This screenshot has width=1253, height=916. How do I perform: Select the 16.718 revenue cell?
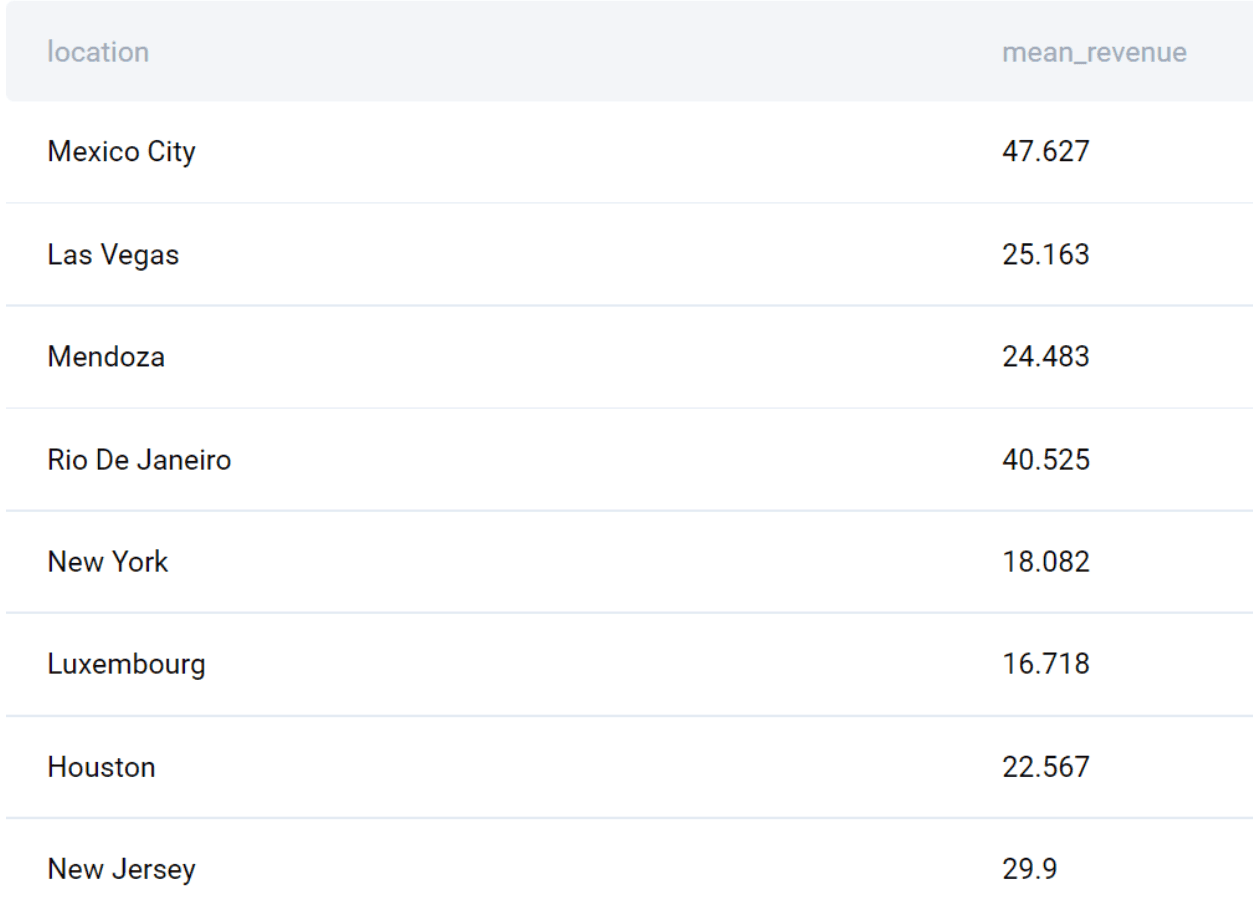pos(1045,664)
